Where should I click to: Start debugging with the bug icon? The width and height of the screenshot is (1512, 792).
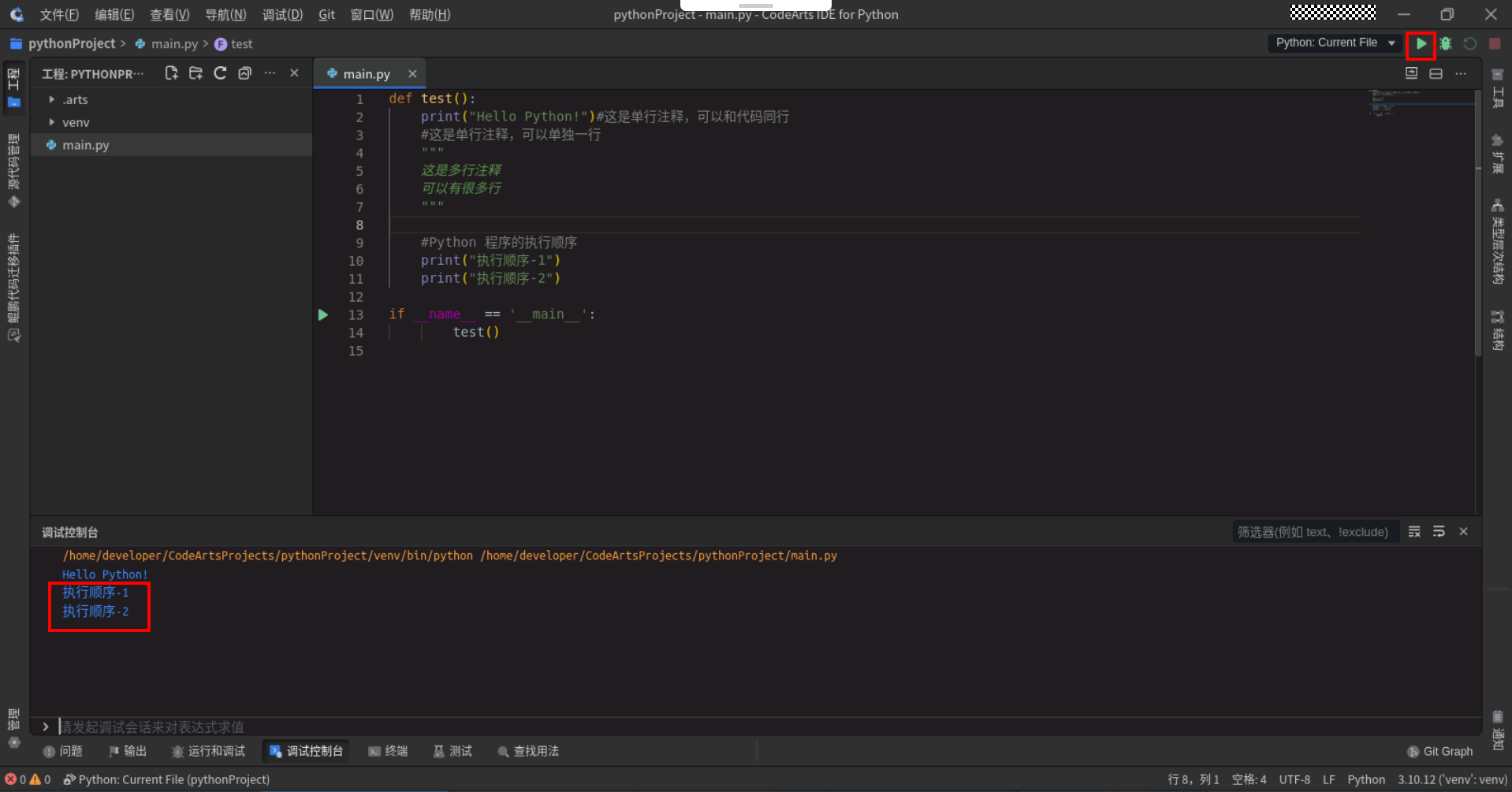click(x=1446, y=44)
